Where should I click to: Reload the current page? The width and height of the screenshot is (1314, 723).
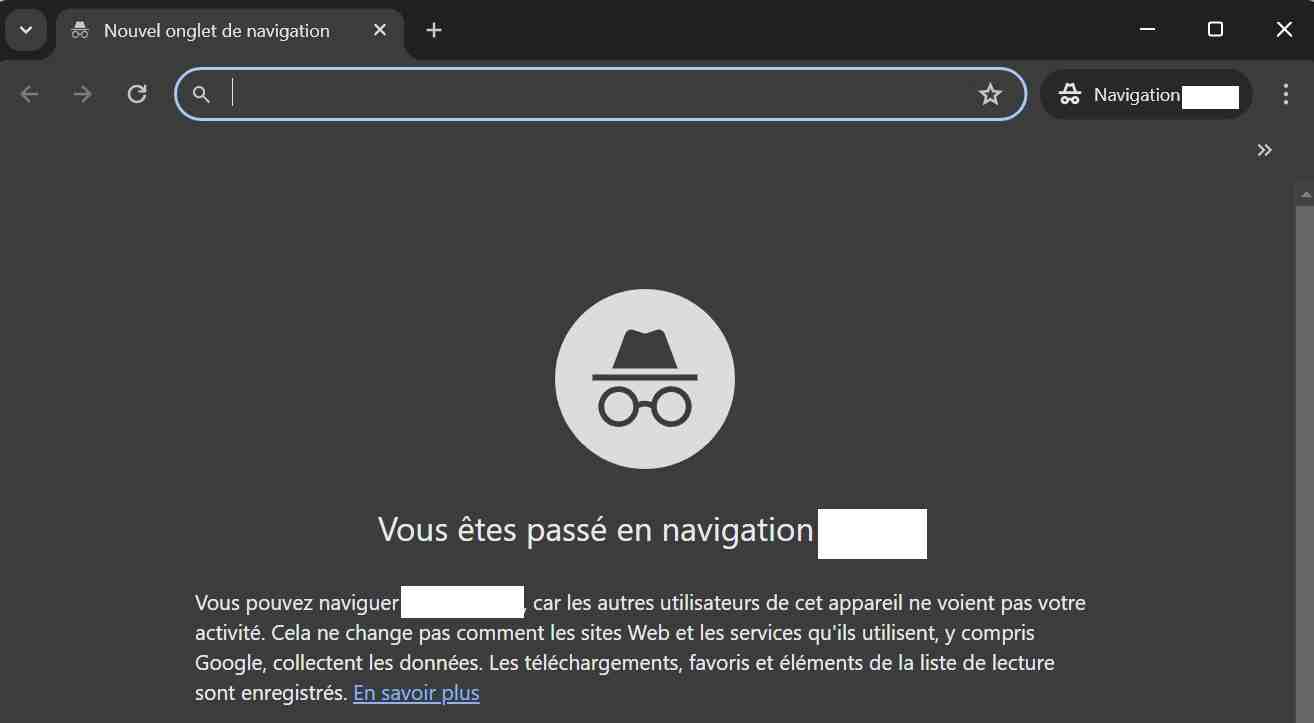click(137, 94)
